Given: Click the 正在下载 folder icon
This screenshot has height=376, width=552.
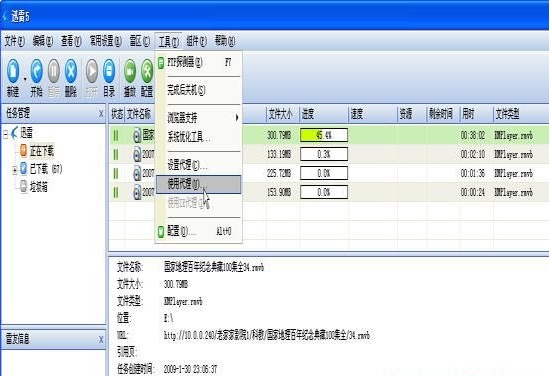Looking at the screenshot, I should (x=23, y=150).
